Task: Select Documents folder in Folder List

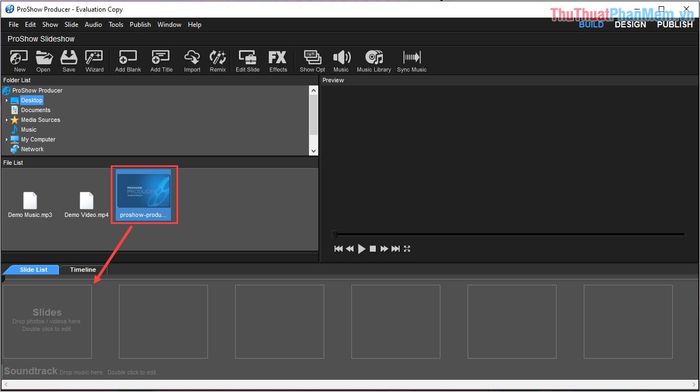Action: point(35,110)
